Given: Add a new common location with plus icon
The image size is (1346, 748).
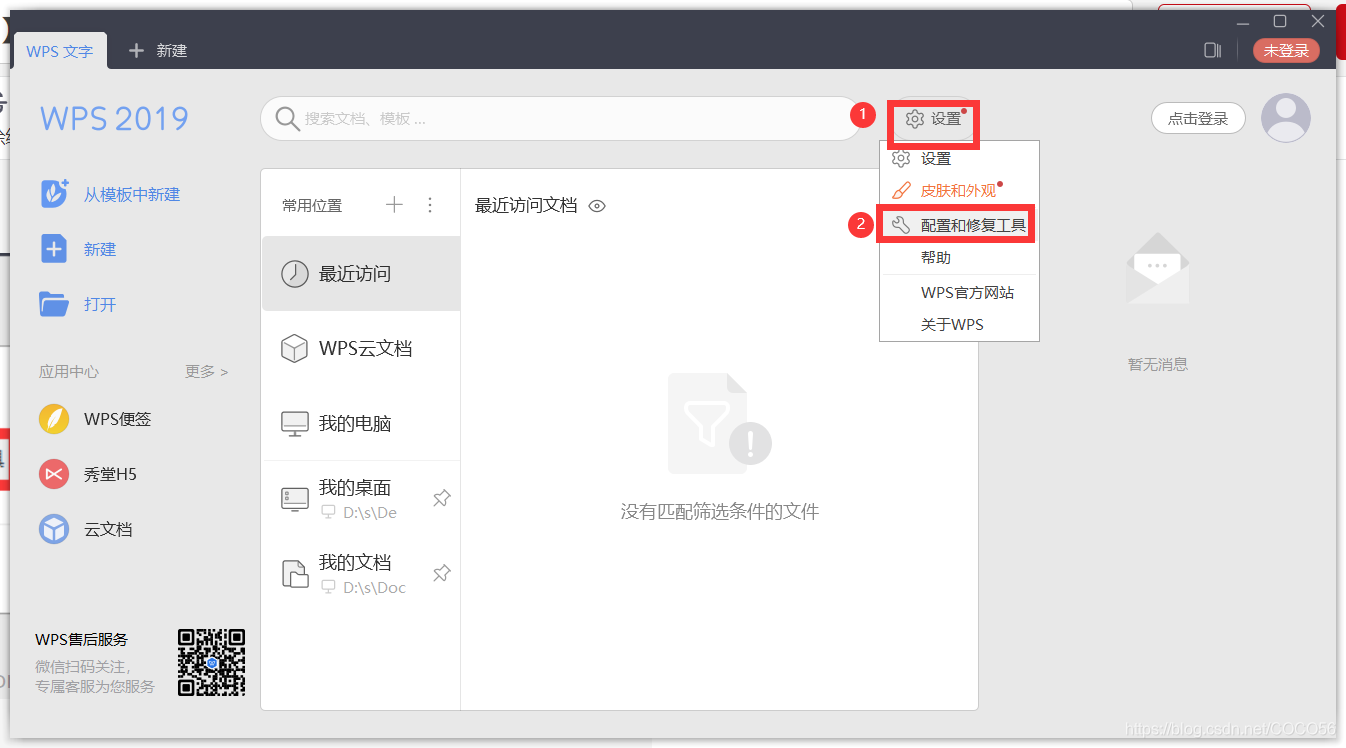Looking at the screenshot, I should 394,205.
